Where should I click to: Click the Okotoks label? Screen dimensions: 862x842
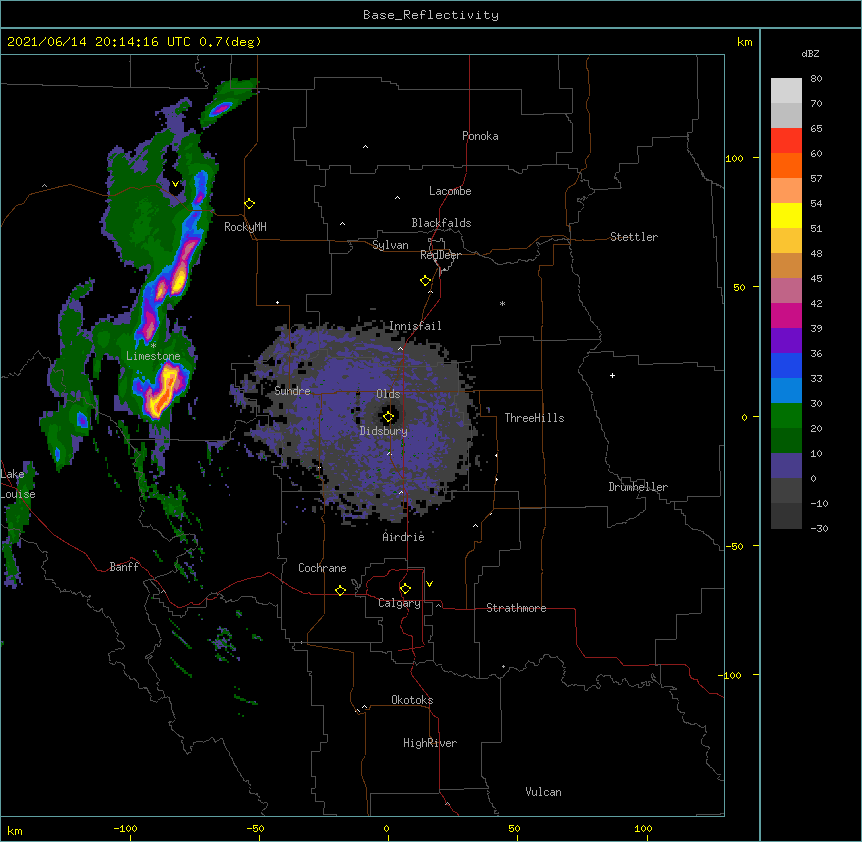point(412,700)
